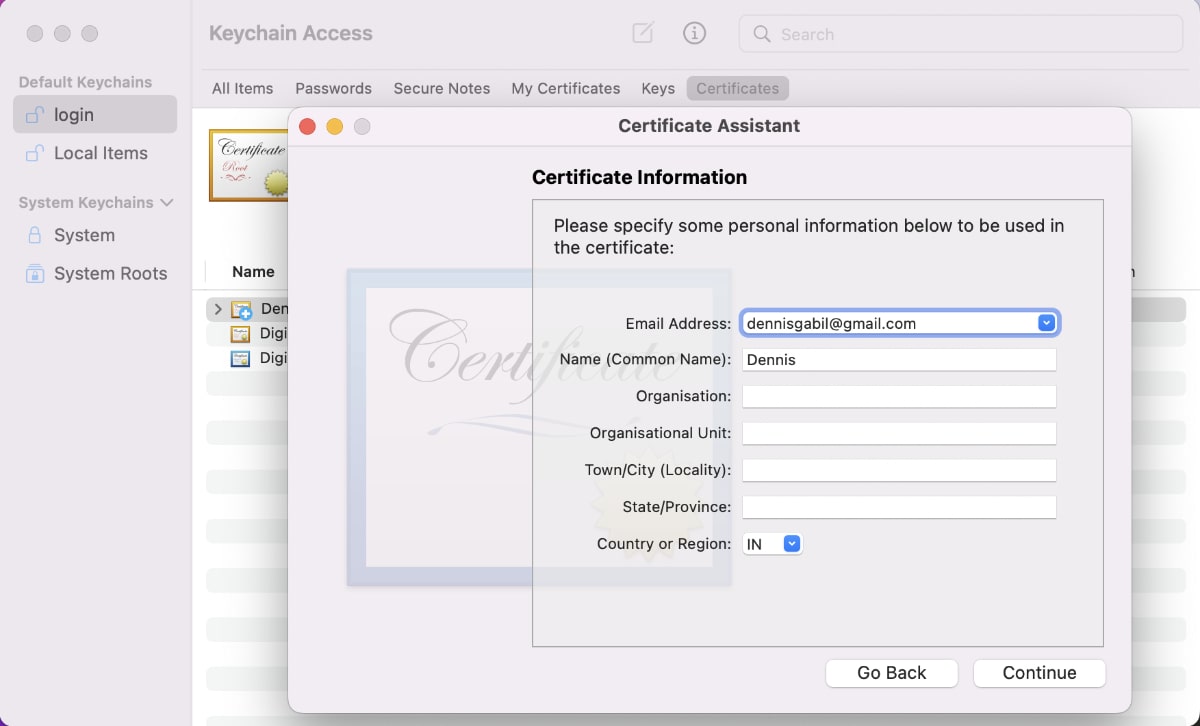Image resolution: width=1200 pixels, height=726 pixels.
Task: Click the Name (Common Name) field
Action: 899,359
